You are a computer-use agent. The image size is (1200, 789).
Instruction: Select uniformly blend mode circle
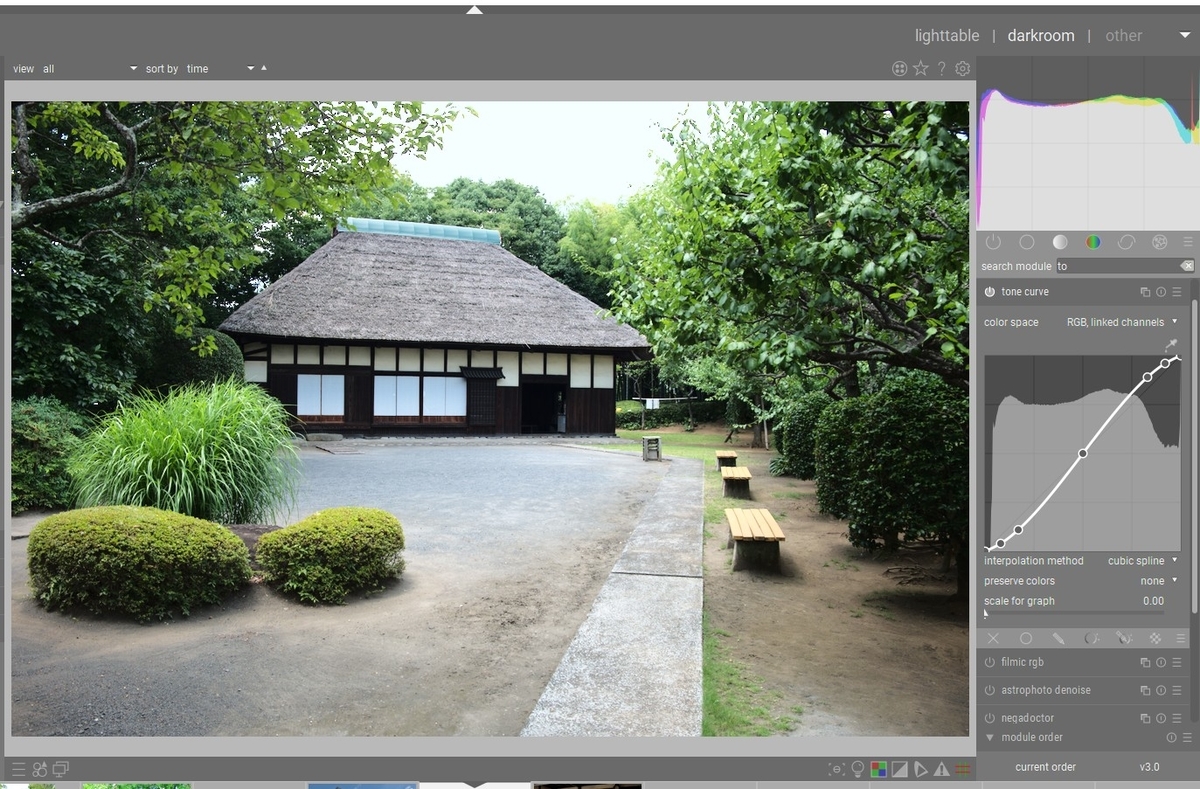click(1026, 638)
